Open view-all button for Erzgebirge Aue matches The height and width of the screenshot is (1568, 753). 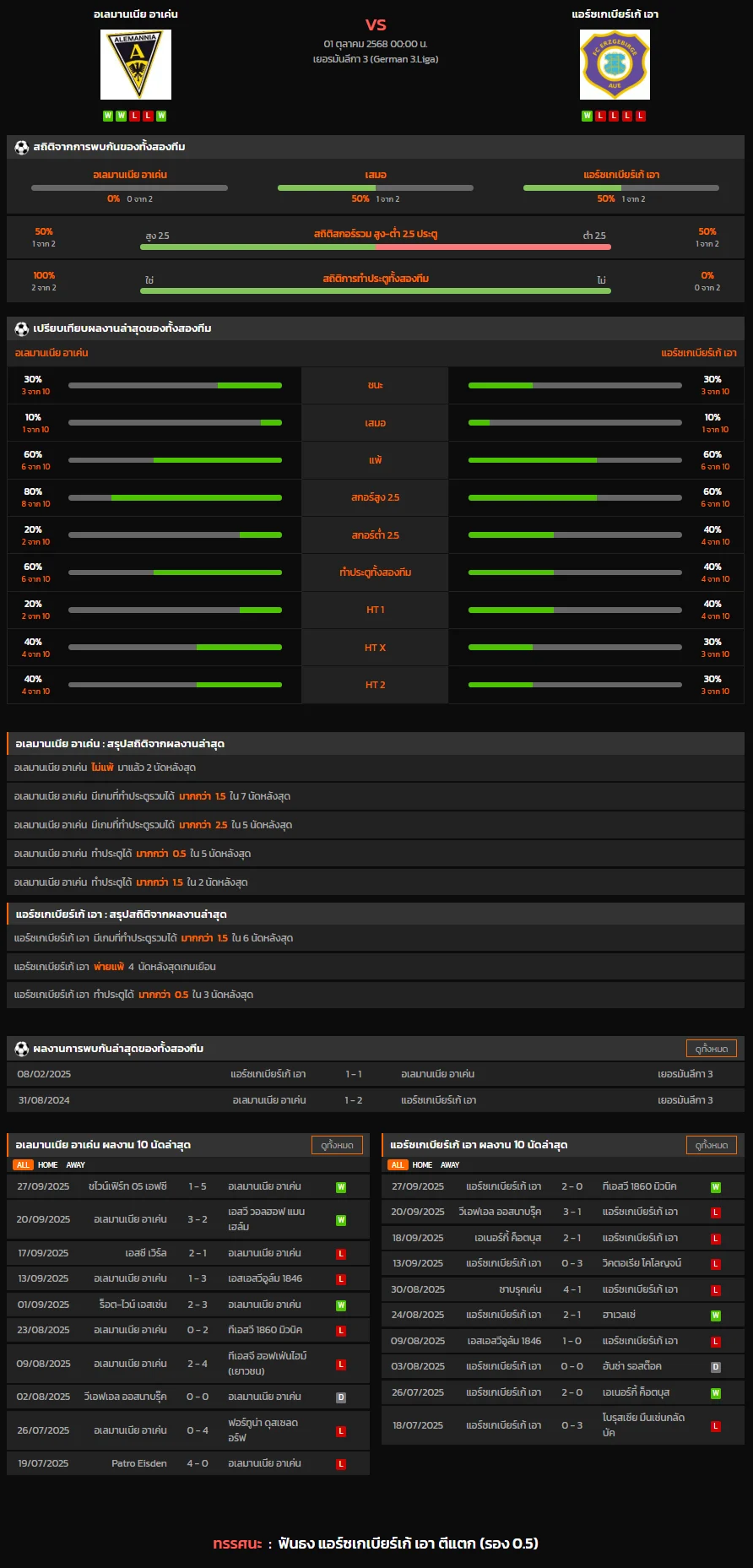click(711, 1145)
